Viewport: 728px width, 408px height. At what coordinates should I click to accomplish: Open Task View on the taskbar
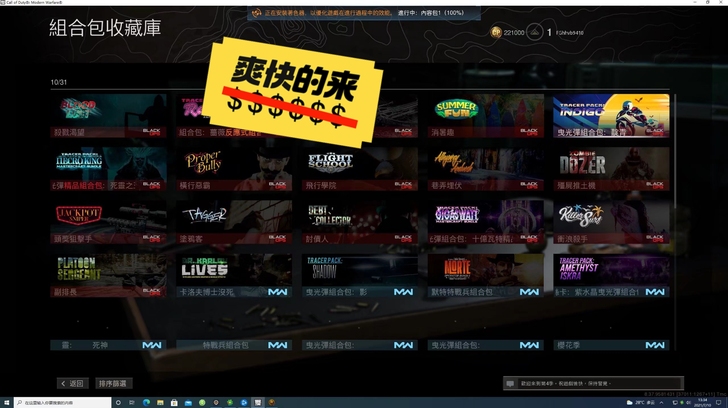pyautogui.click(x=132, y=402)
